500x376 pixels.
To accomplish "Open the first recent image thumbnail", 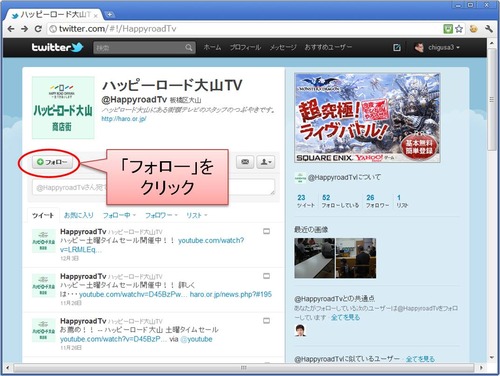I will coord(314,258).
